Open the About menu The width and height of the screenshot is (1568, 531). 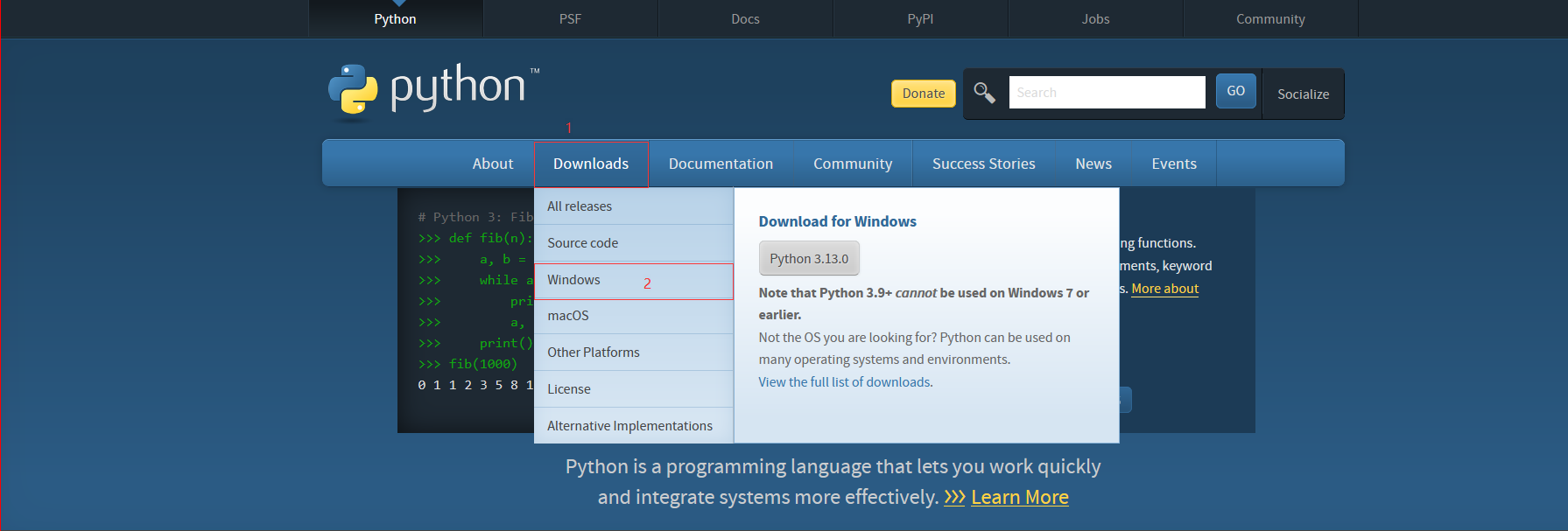[x=493, y=164]
